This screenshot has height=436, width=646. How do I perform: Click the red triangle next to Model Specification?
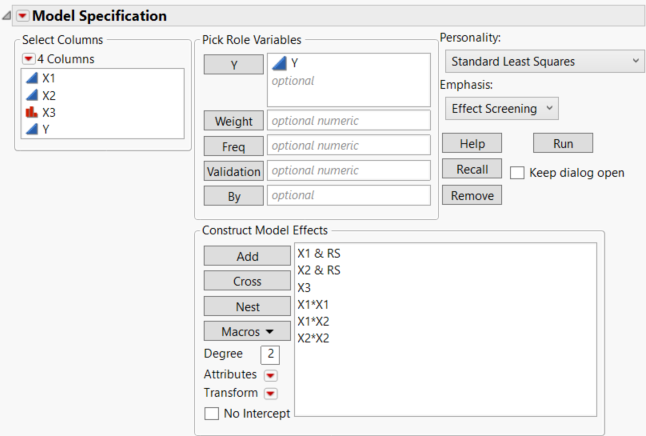(x=22, y=16)
